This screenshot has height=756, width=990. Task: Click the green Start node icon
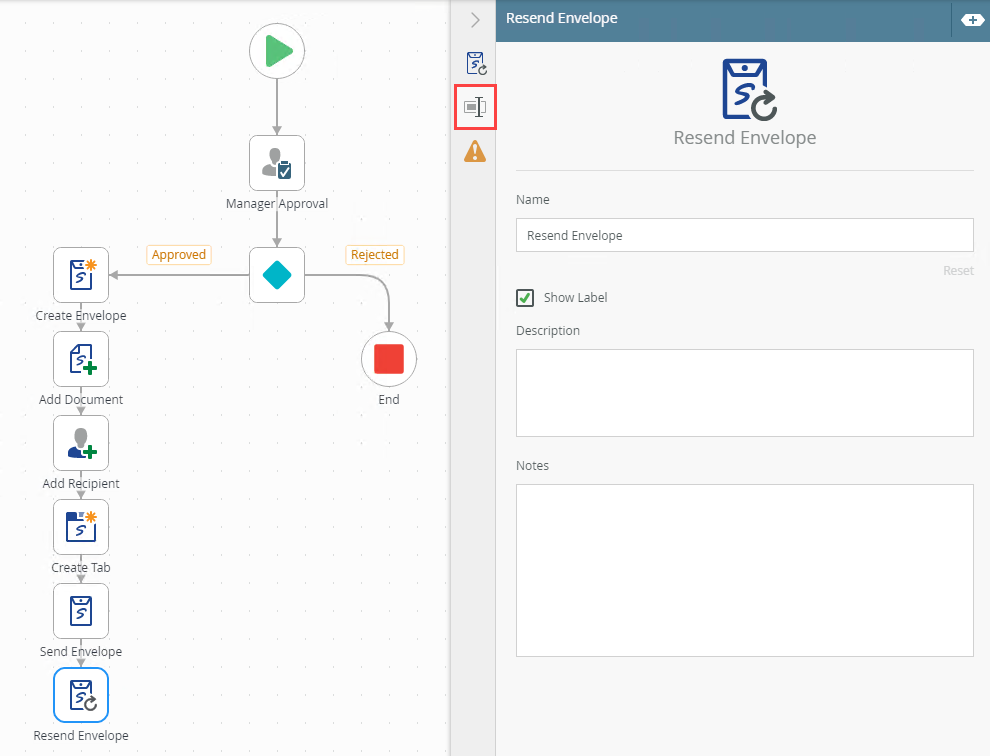(277, 51)
